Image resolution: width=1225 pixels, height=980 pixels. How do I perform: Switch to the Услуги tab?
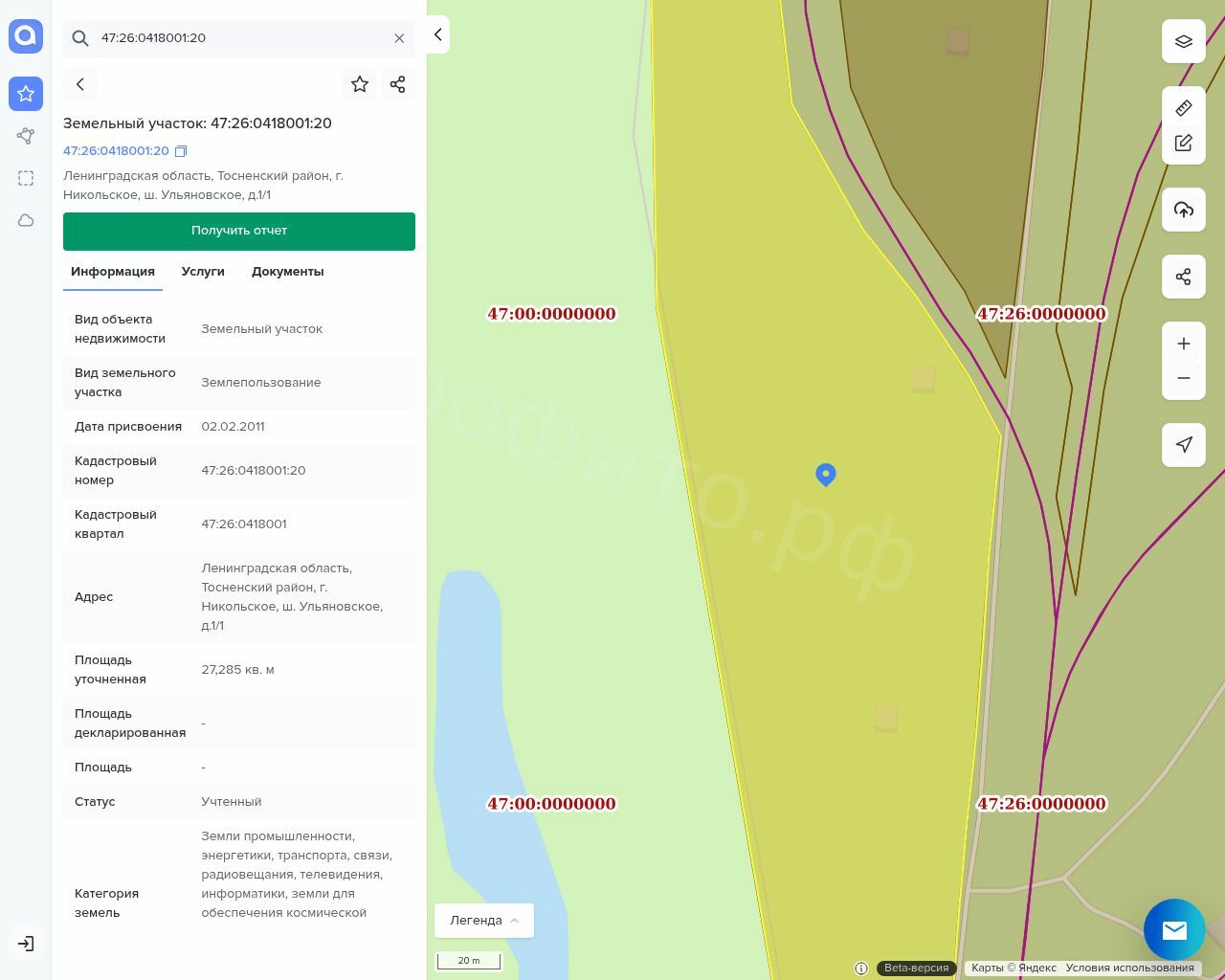pyautogui.click(x=203, y=272)
